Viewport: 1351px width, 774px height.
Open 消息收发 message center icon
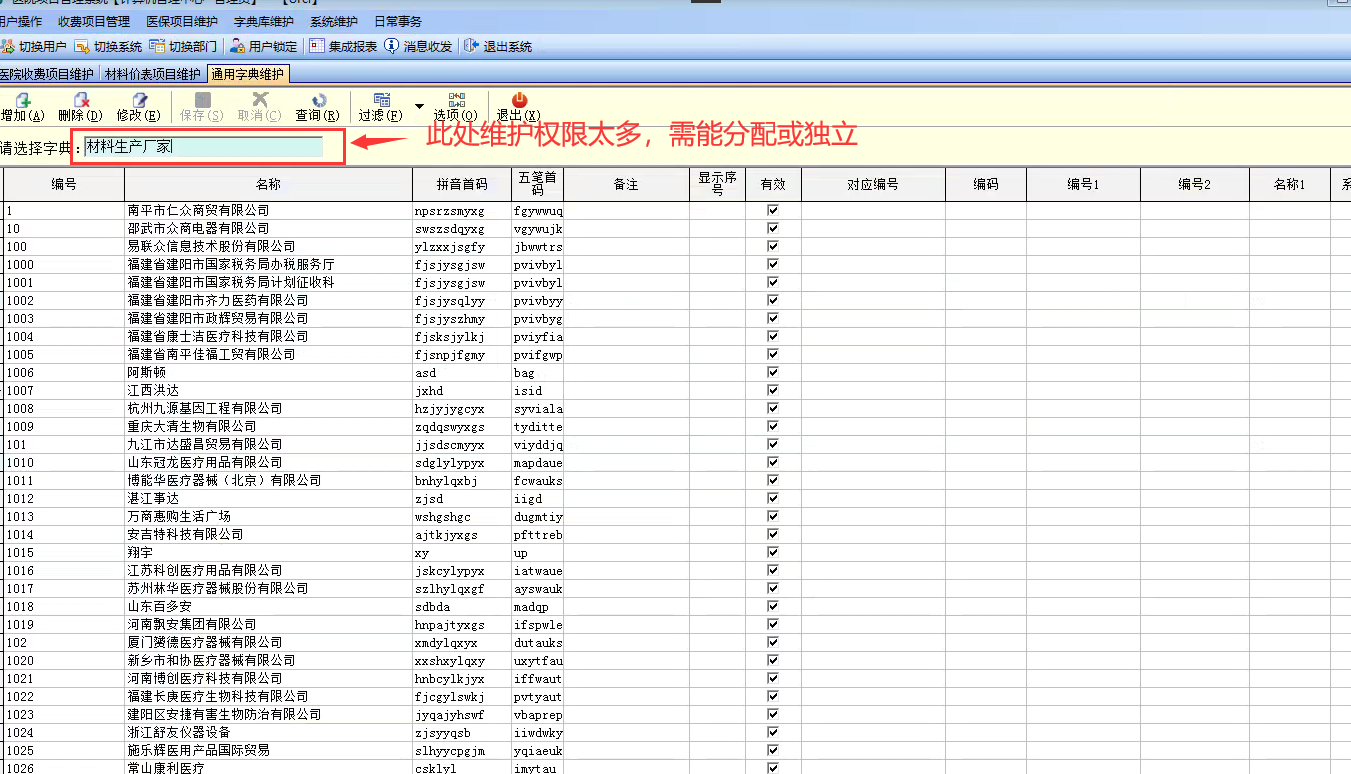coord(392,46)
